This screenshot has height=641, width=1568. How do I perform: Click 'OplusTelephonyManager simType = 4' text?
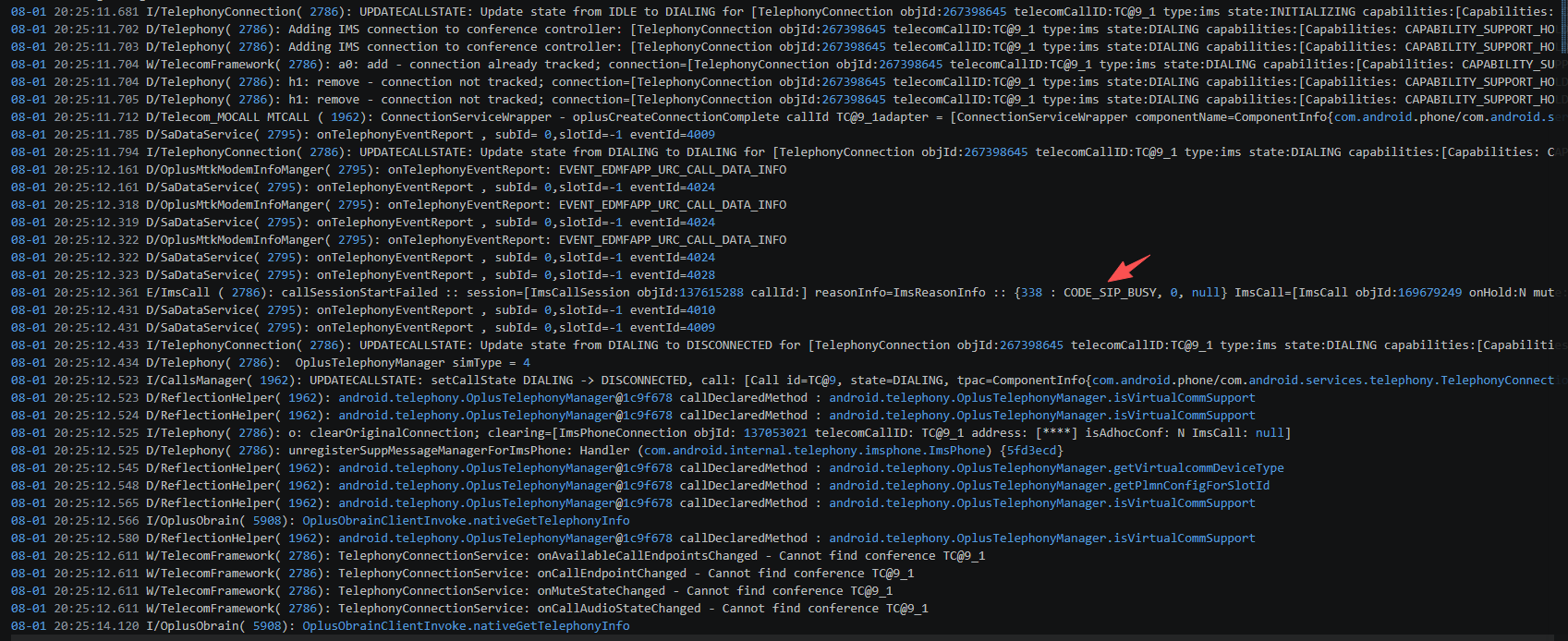[x=413, y=363]
